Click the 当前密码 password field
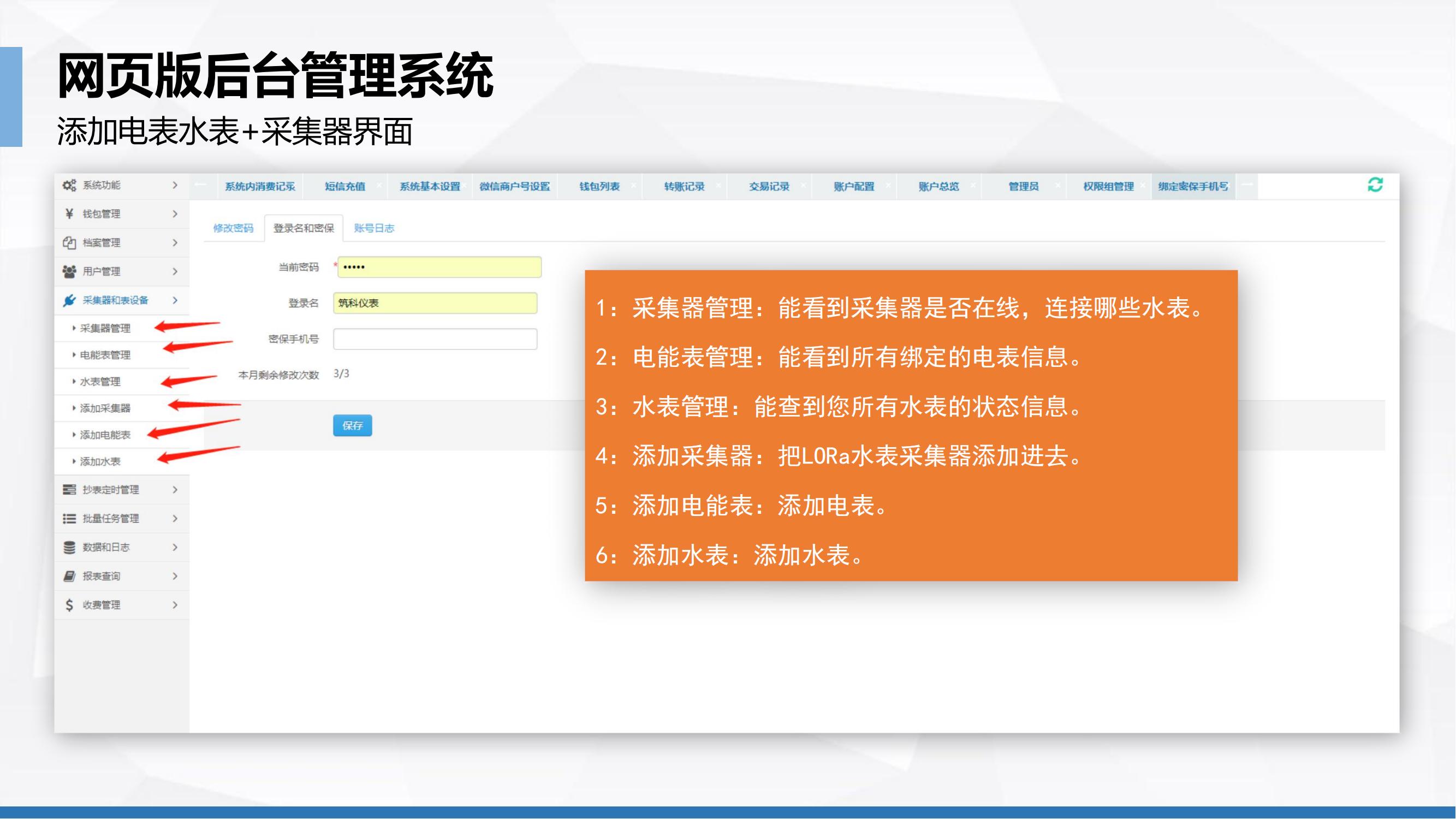The image size is (1456, 819). coord(439,267)
